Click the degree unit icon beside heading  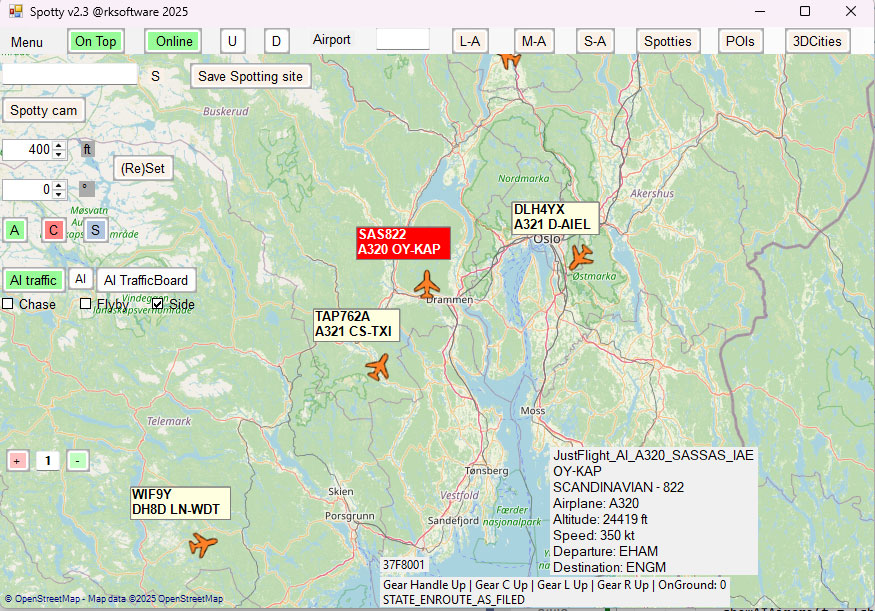pos(86,189)
